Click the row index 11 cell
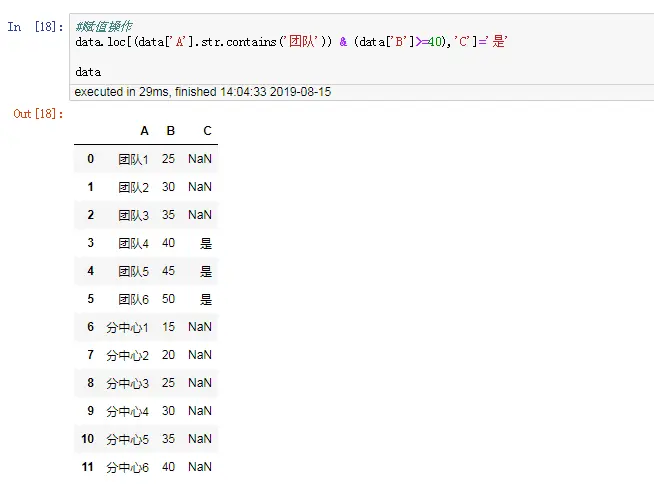654x486 pixels. 88,467
